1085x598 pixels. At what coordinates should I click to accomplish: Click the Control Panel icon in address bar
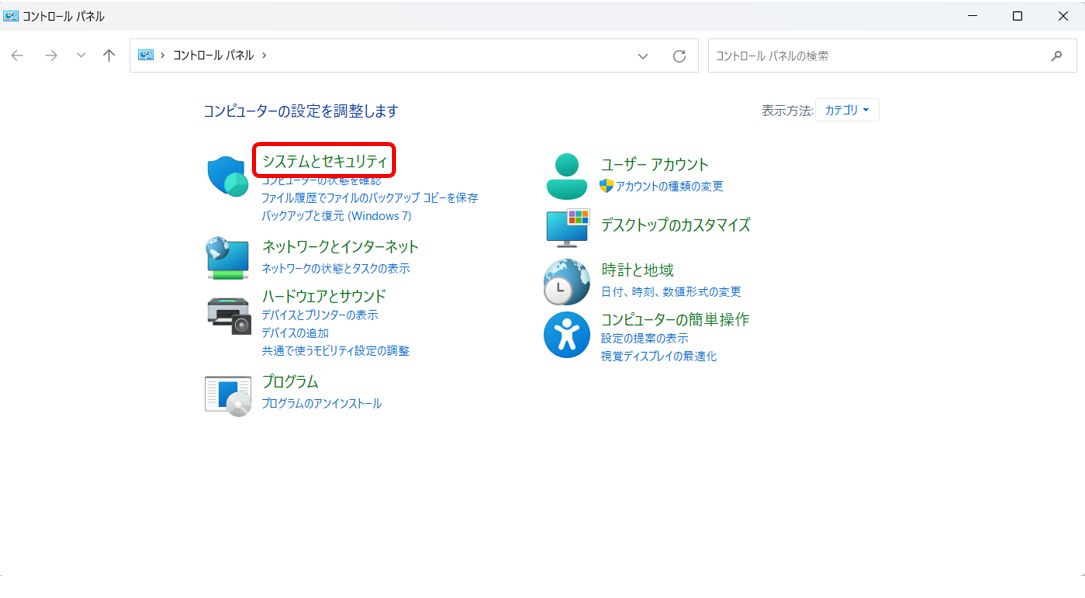(145, 55)
